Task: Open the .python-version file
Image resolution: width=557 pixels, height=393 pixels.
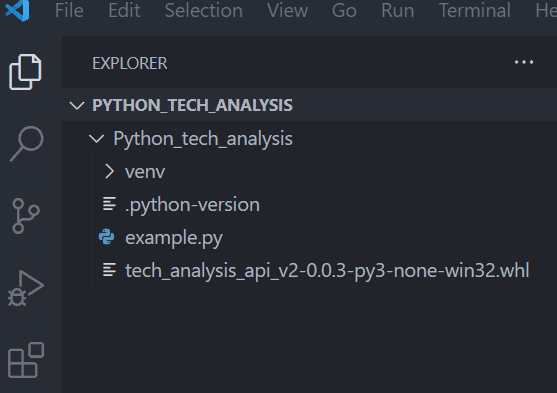Action: (192, 205)
